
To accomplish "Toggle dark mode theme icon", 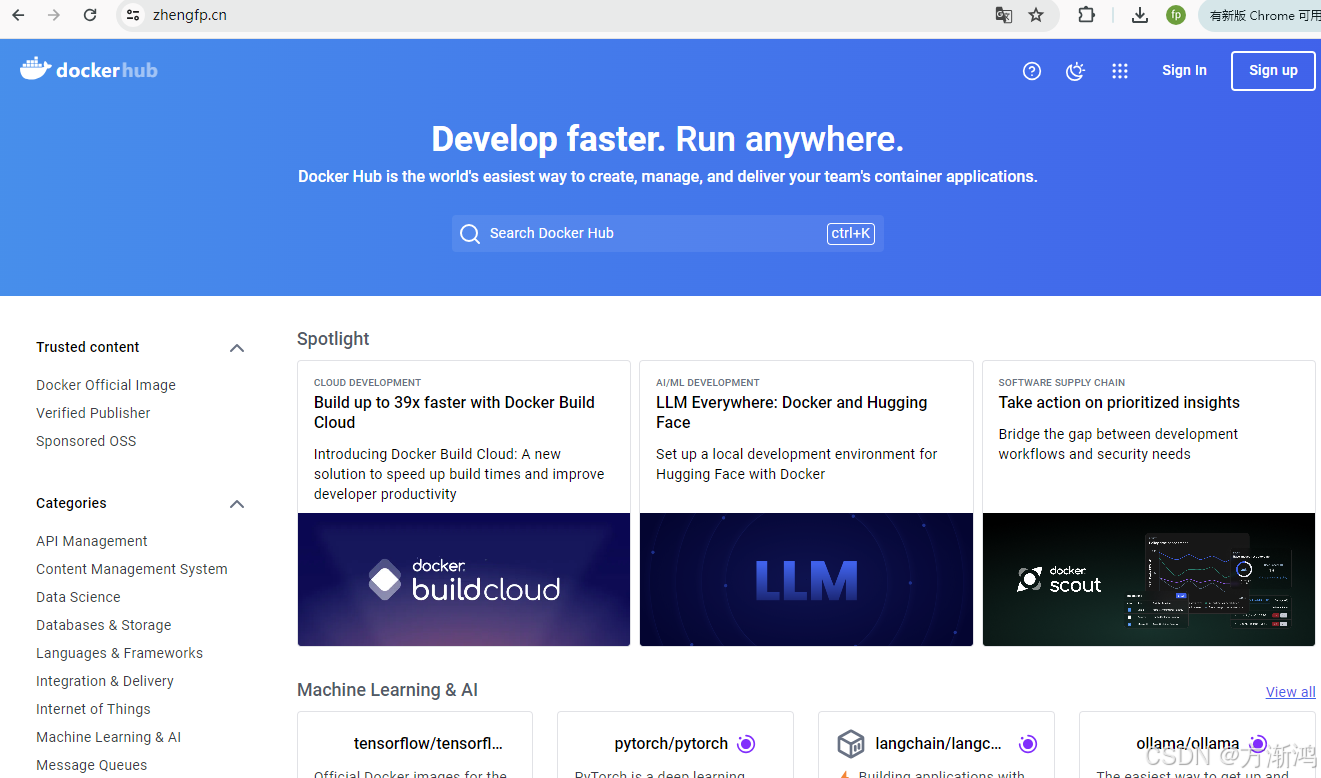I will click(x=1075, y=71).
